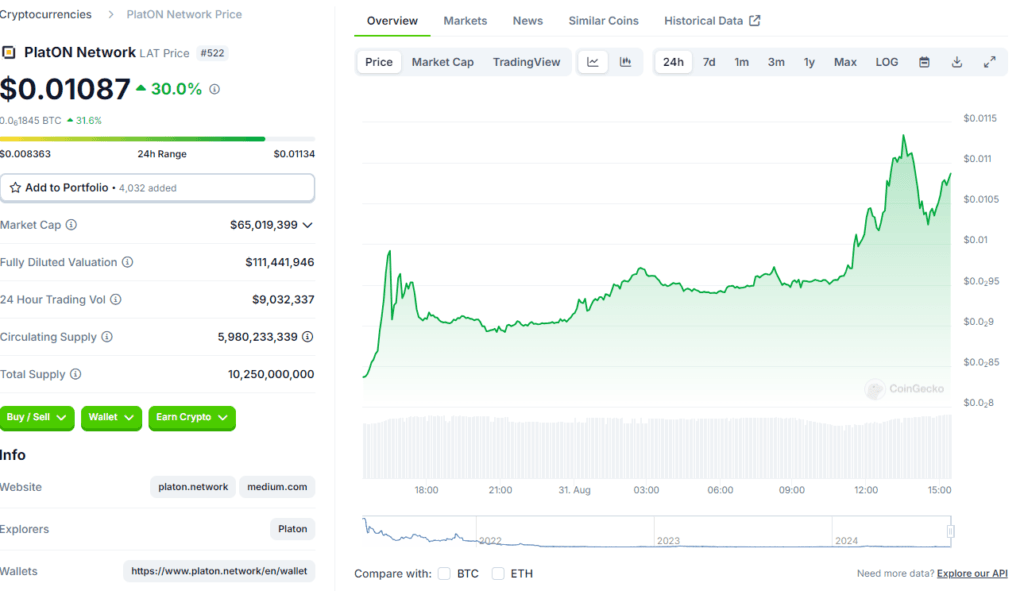
Task: Select 7d time range
Action: coord(709,62)
